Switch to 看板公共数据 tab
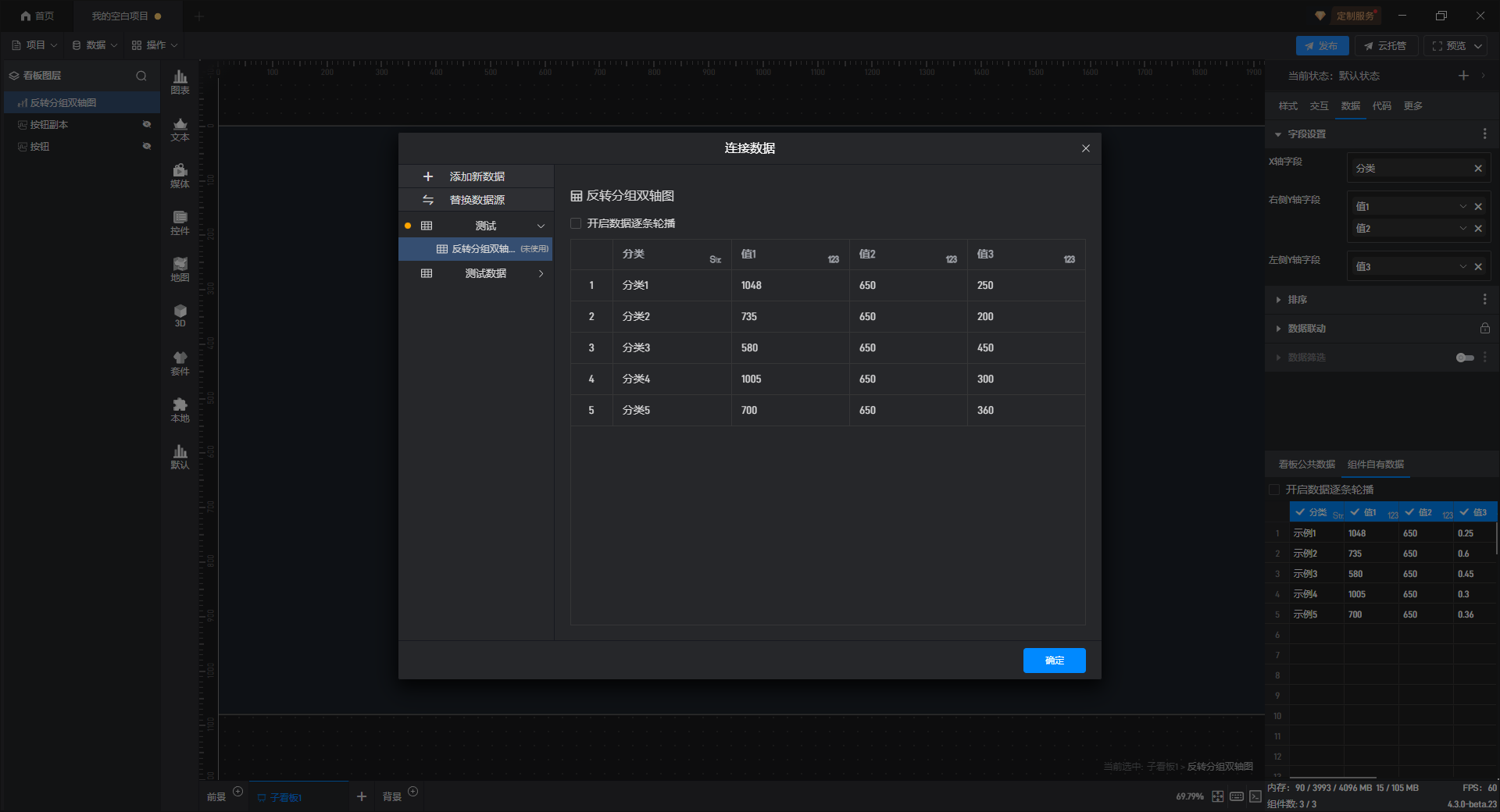The height and width of the screenshot is (812, 1500). coord(1306,465)
